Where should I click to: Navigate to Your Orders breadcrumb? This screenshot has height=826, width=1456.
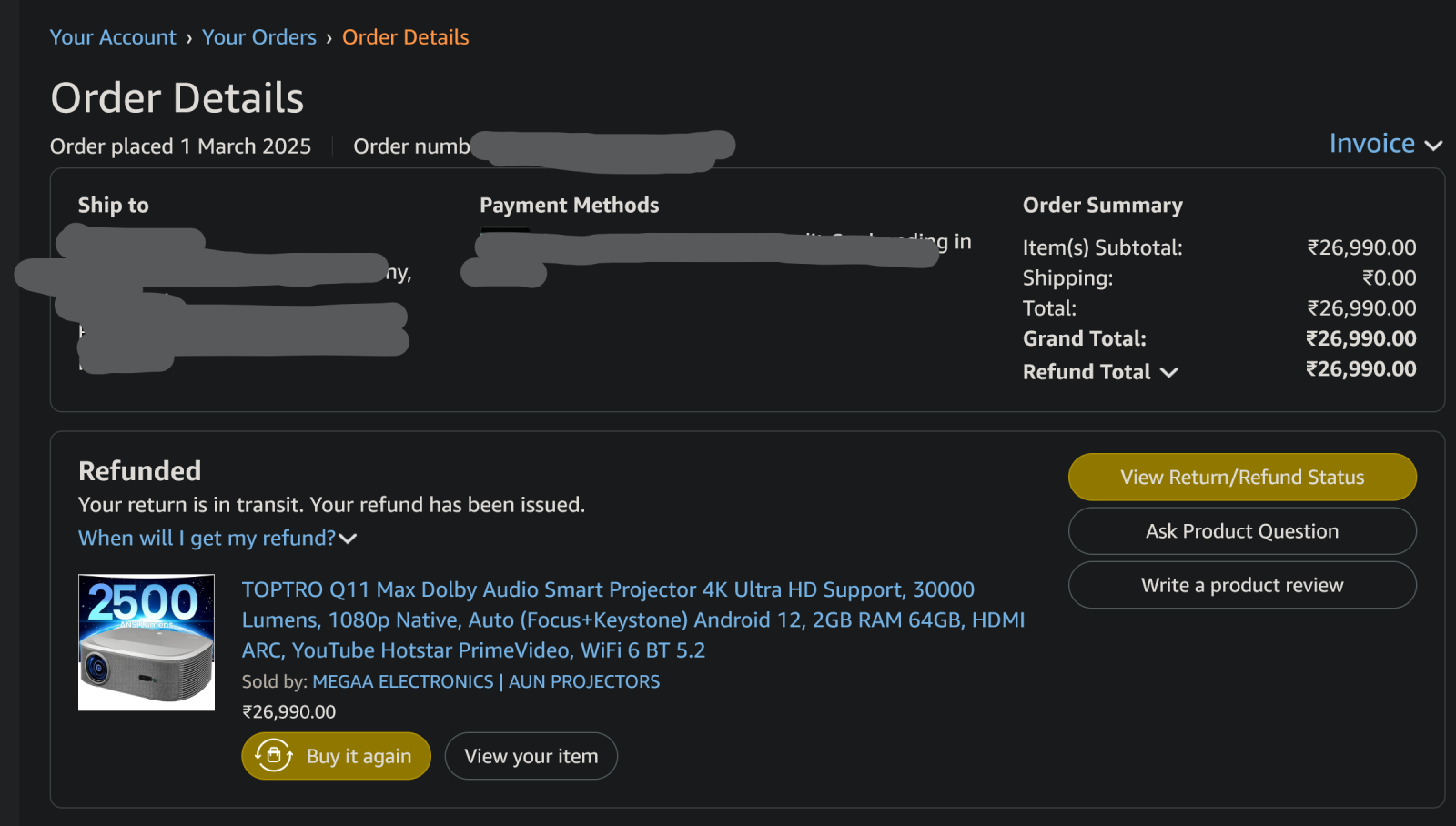(259, 37)
